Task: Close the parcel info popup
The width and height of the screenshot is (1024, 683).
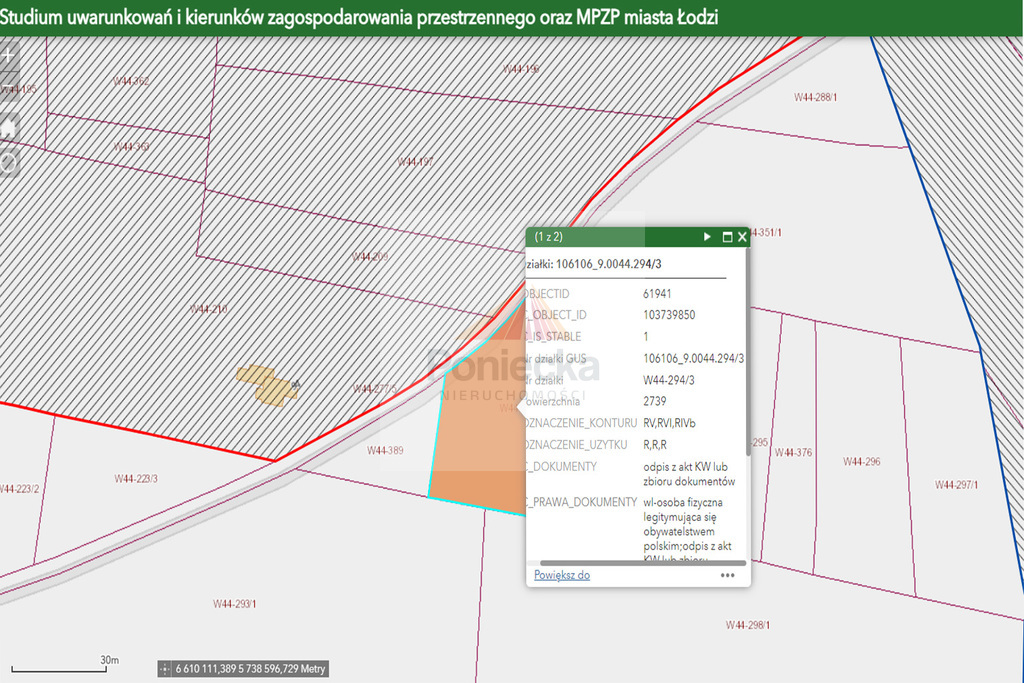Action: click(742, 237)
